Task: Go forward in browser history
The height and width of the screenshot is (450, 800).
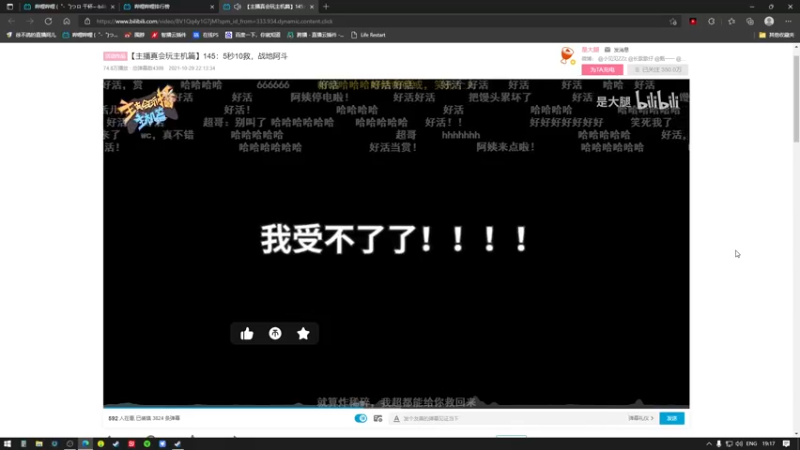Action: [30, 21]
